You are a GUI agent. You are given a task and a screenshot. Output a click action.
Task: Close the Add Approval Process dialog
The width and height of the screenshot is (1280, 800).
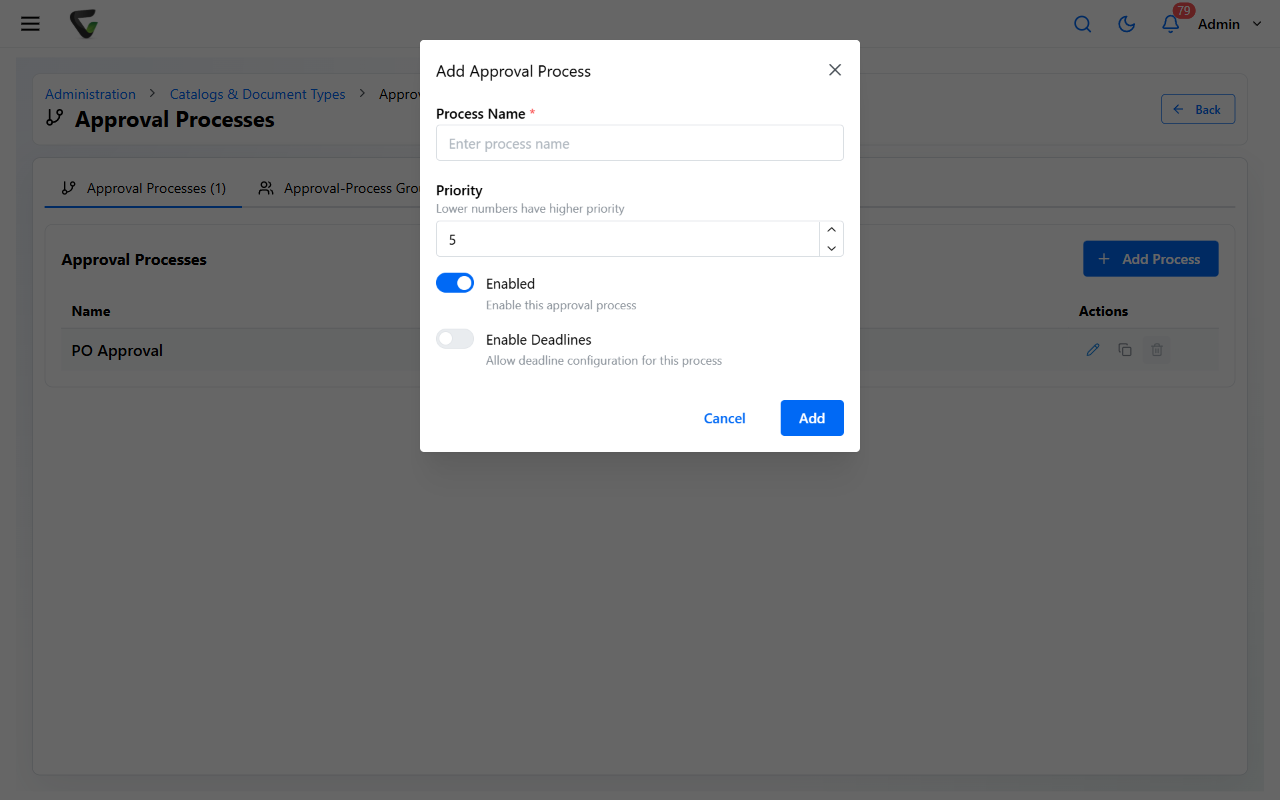835,70
